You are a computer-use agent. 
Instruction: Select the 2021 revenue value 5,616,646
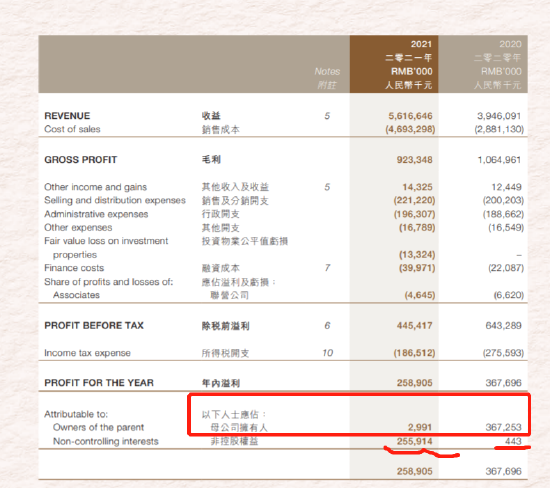(x=410, y=116)
